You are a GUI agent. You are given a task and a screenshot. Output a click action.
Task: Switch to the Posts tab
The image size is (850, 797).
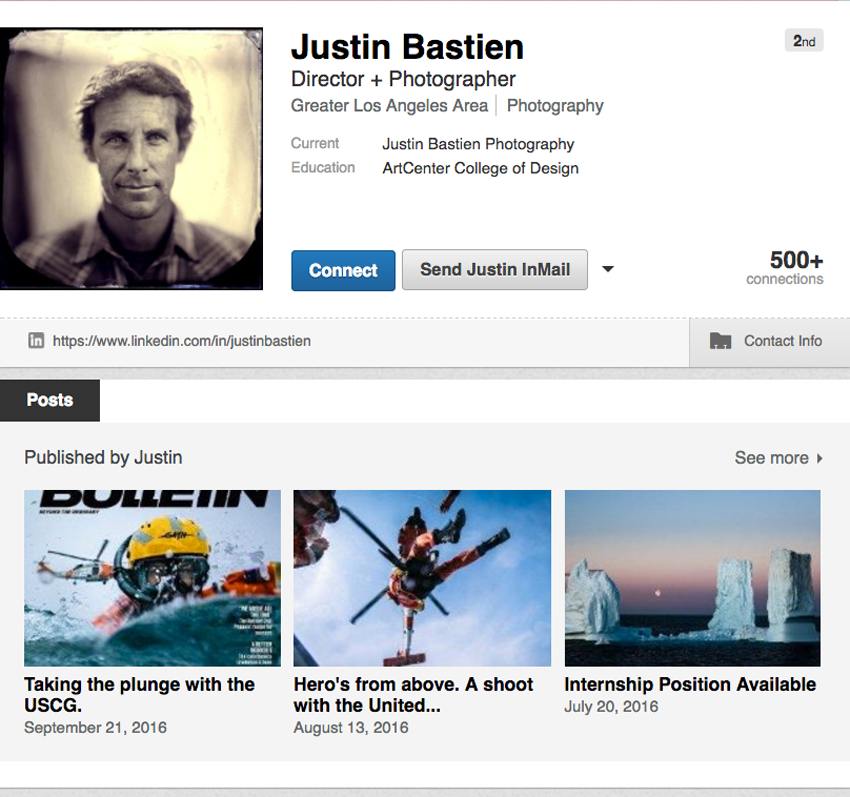click(x=49, y=400)
